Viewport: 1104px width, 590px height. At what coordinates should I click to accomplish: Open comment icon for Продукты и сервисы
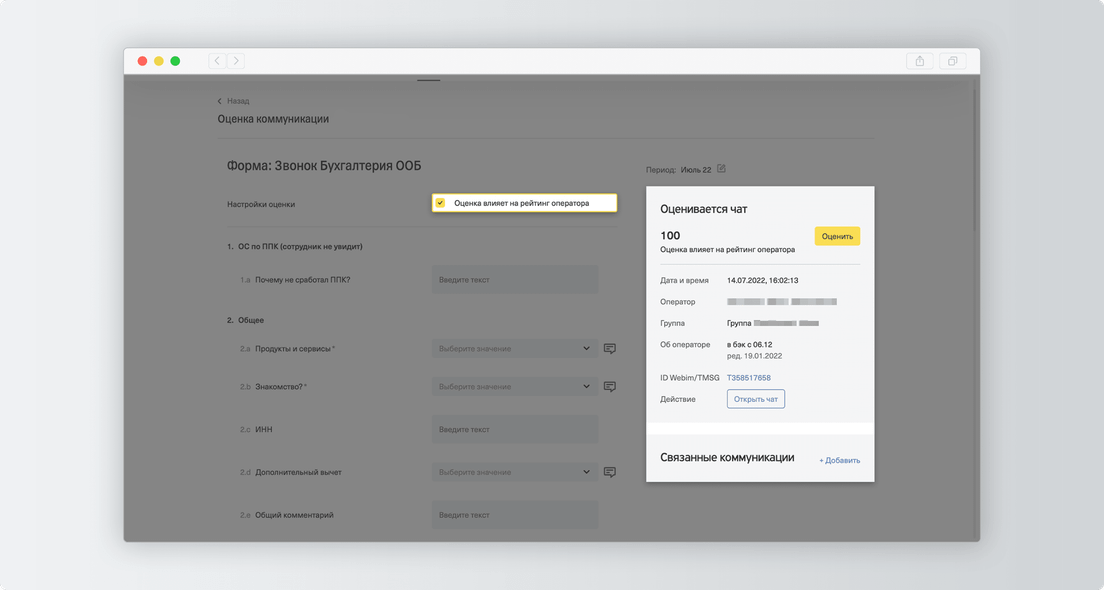click(610, 349)
